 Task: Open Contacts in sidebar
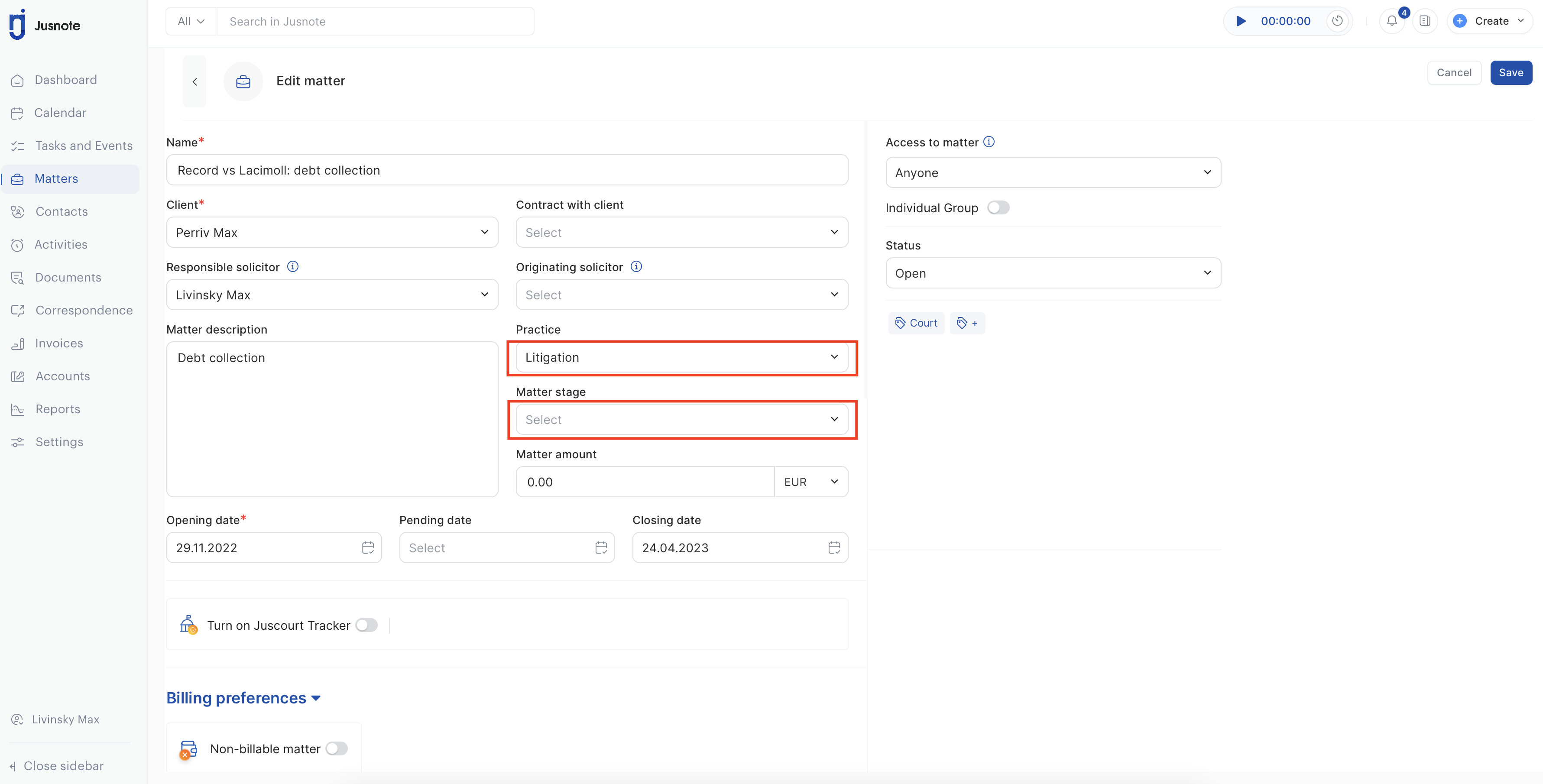click(61, 212)
